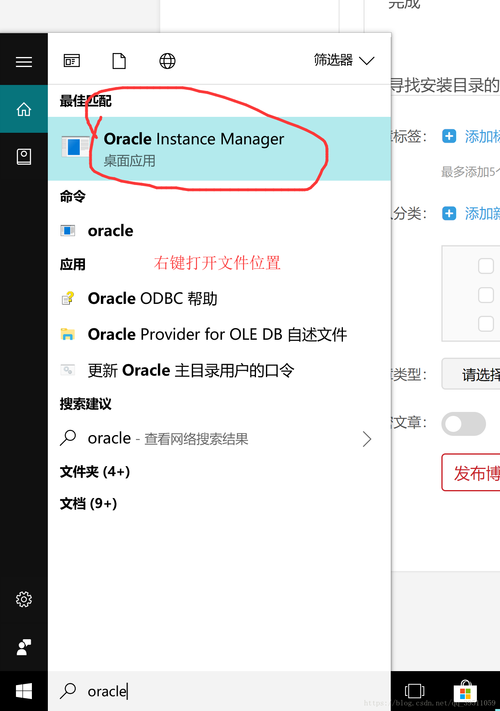500x711 pixels.
Task: Filter results by Apps icon
Action: point(72,61)
